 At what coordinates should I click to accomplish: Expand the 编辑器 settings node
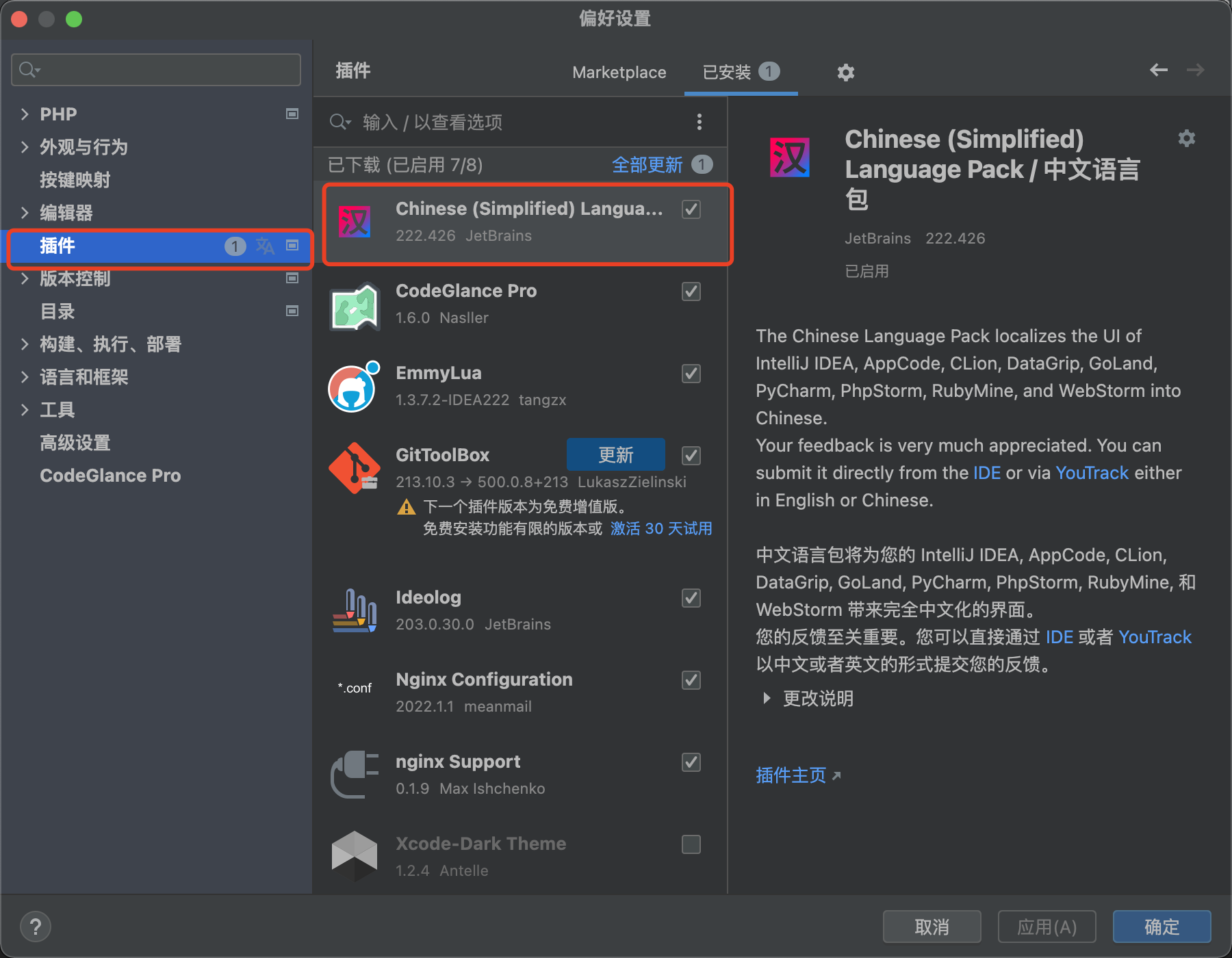pos(25,212)
